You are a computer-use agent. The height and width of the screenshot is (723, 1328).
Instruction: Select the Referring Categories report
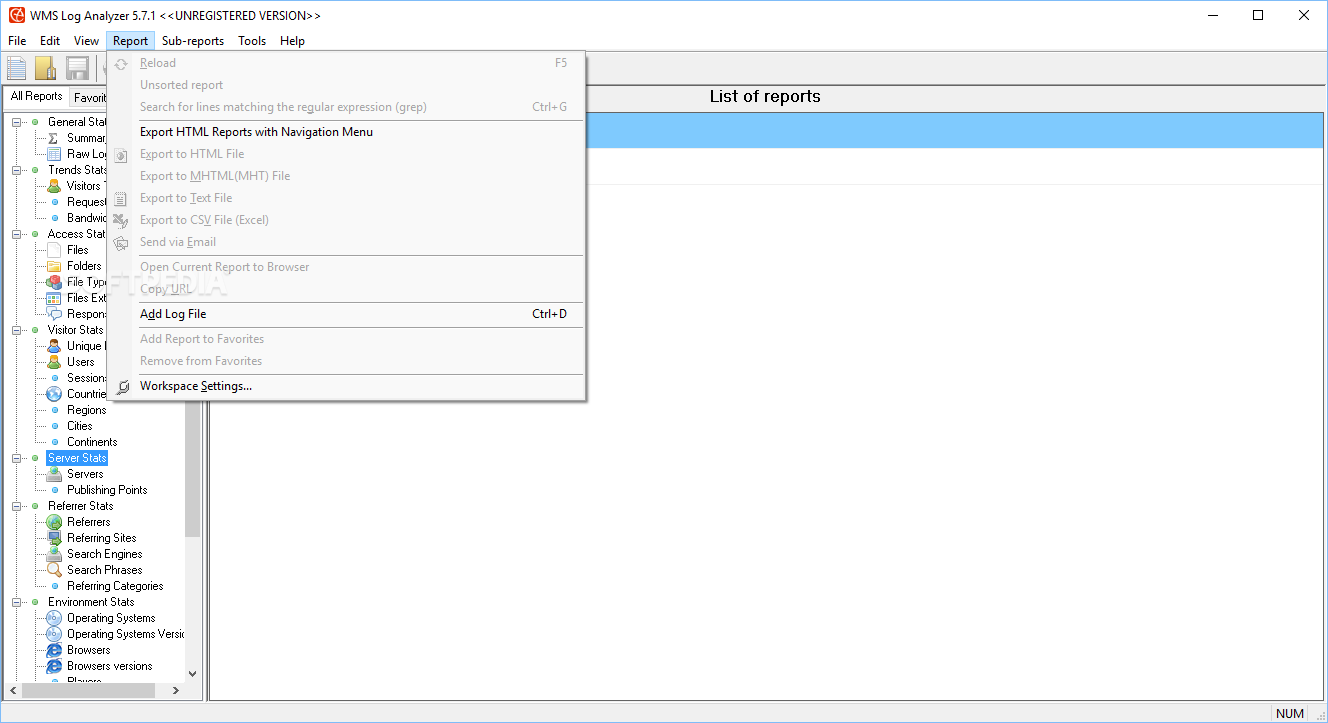click(115, 586)
